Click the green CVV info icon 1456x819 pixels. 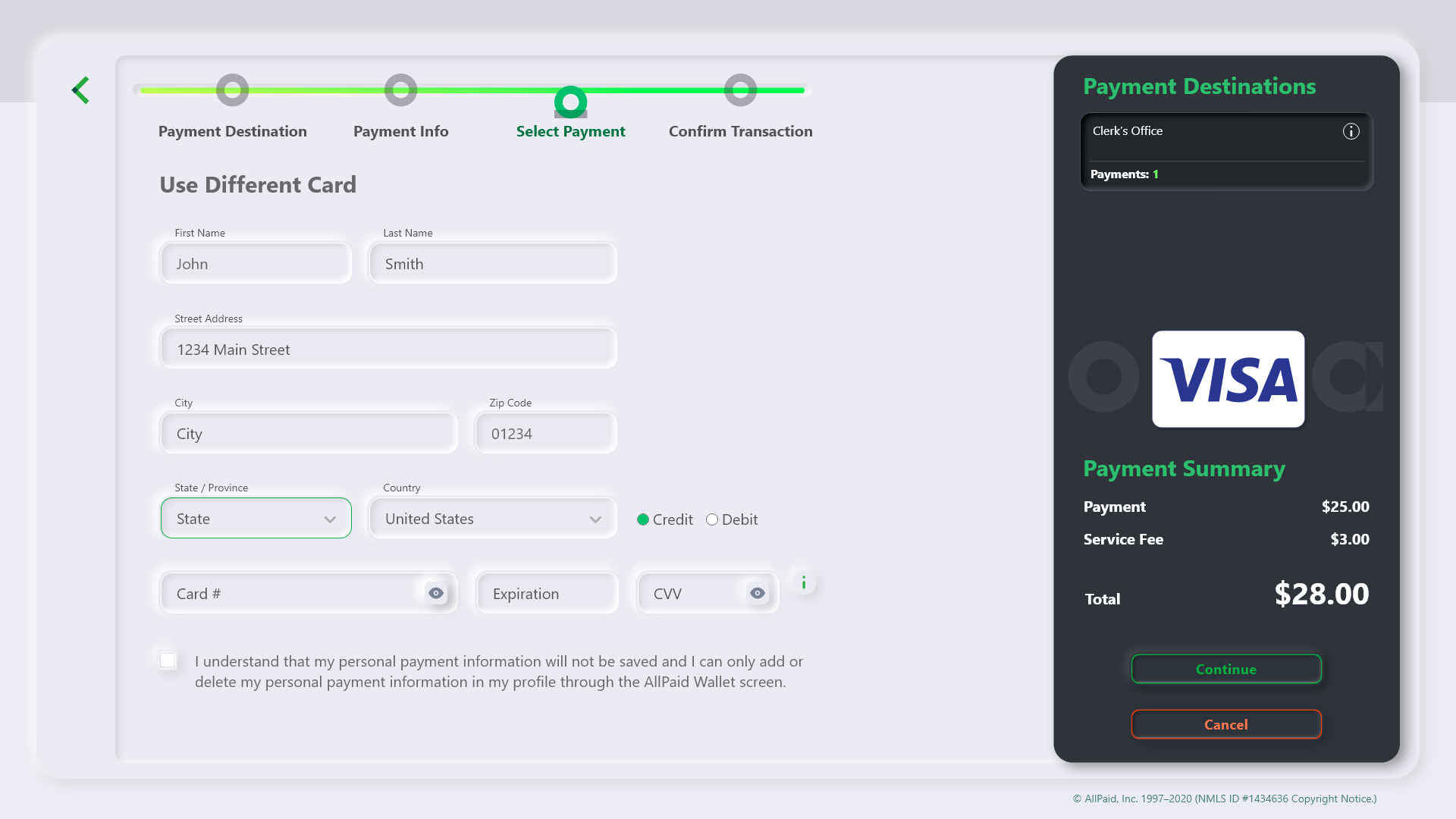(804, 582)
